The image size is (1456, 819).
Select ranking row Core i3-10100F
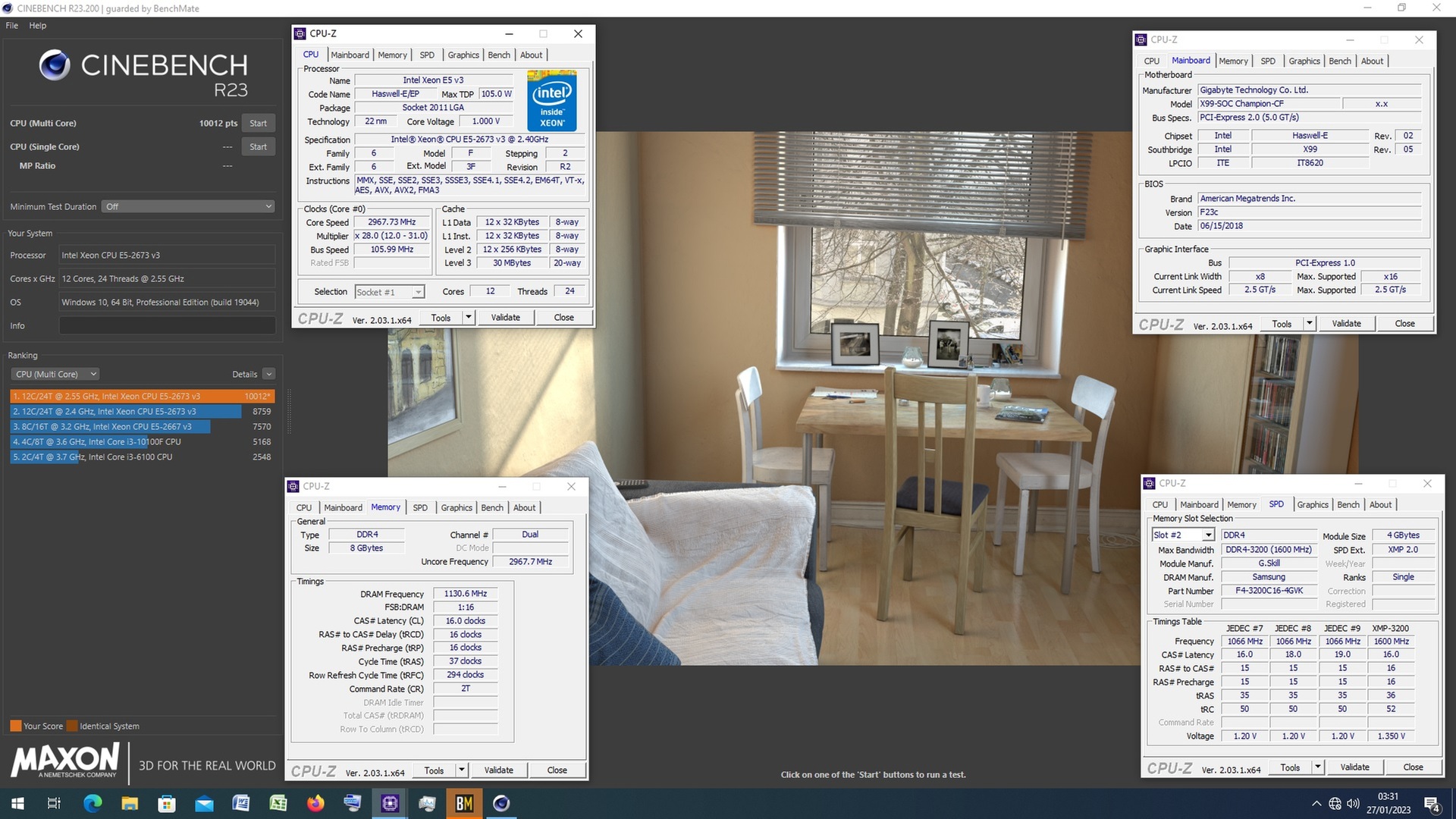142,442
